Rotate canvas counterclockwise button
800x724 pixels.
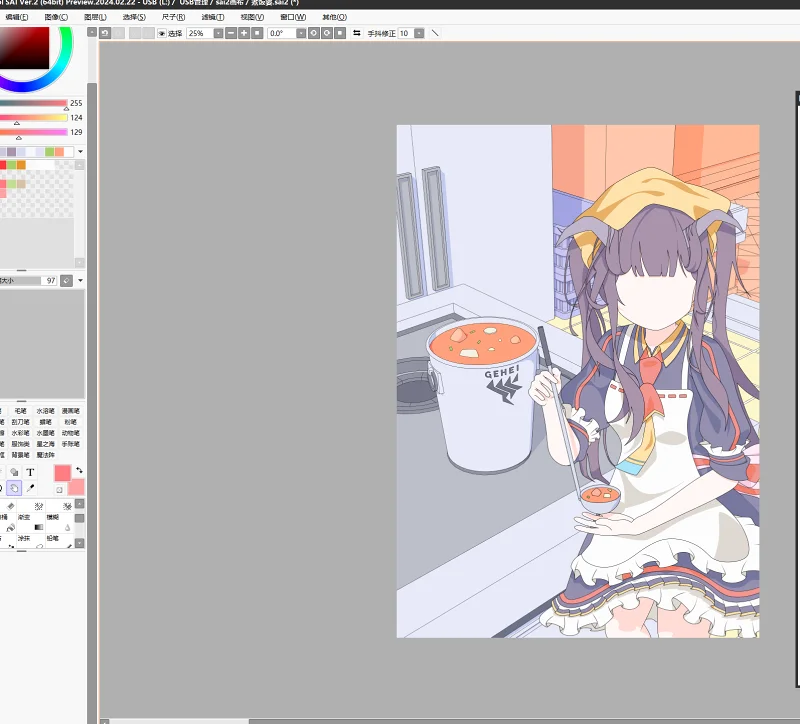(314, 33)
